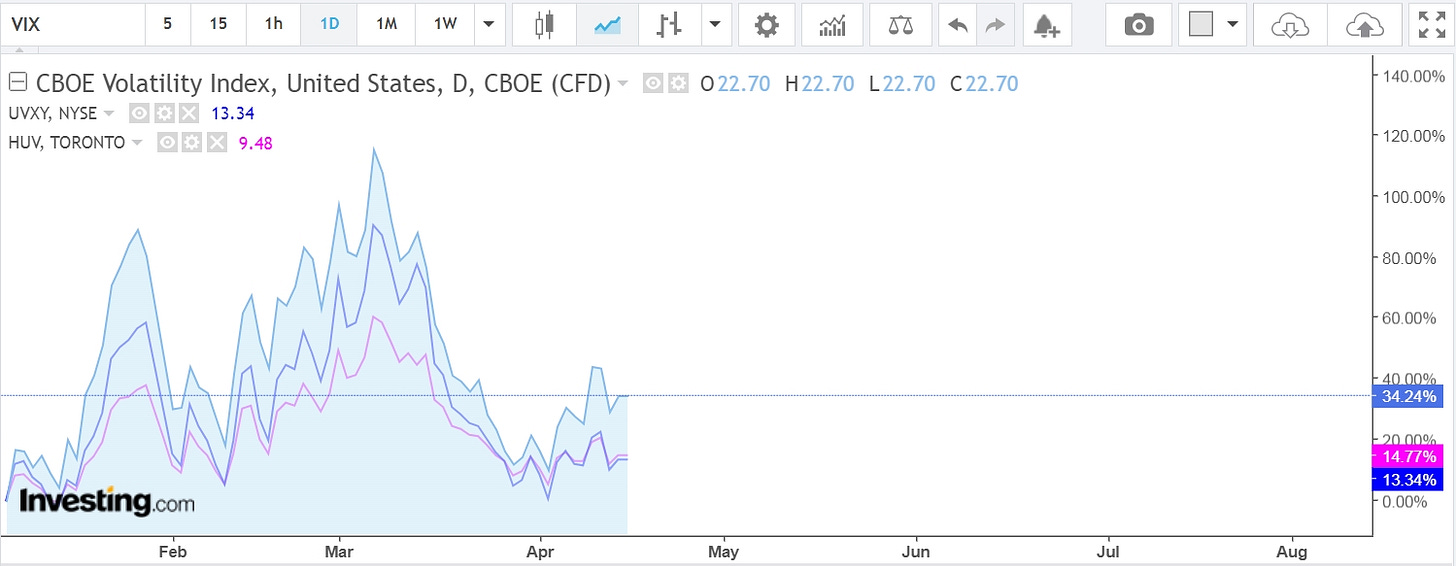The height and width of the screenshot is (566, 1456).
Task: Switch to the 1W interval
Action: (446, 24)
